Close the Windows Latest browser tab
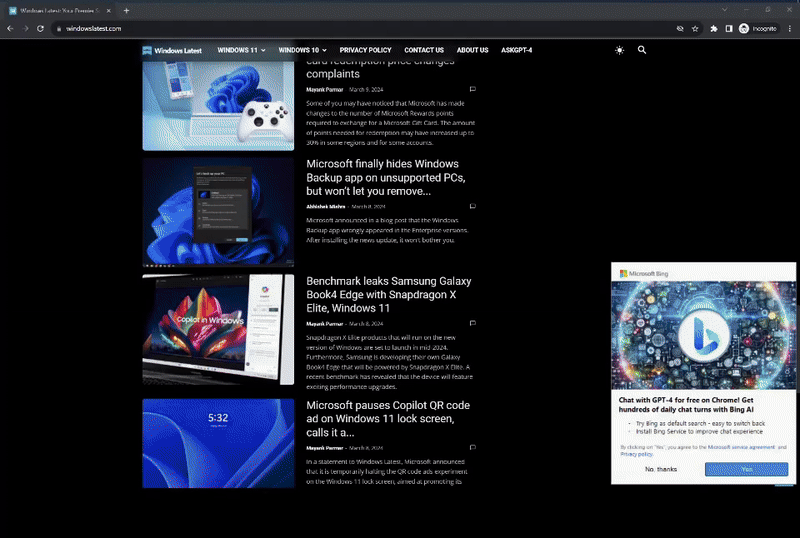800x538 pixels. (109, 10)
